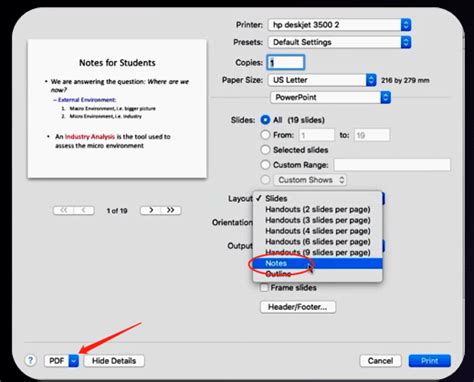Choose Handouts (9 slides per page)
Screen dimensions: 474x382
318,252
